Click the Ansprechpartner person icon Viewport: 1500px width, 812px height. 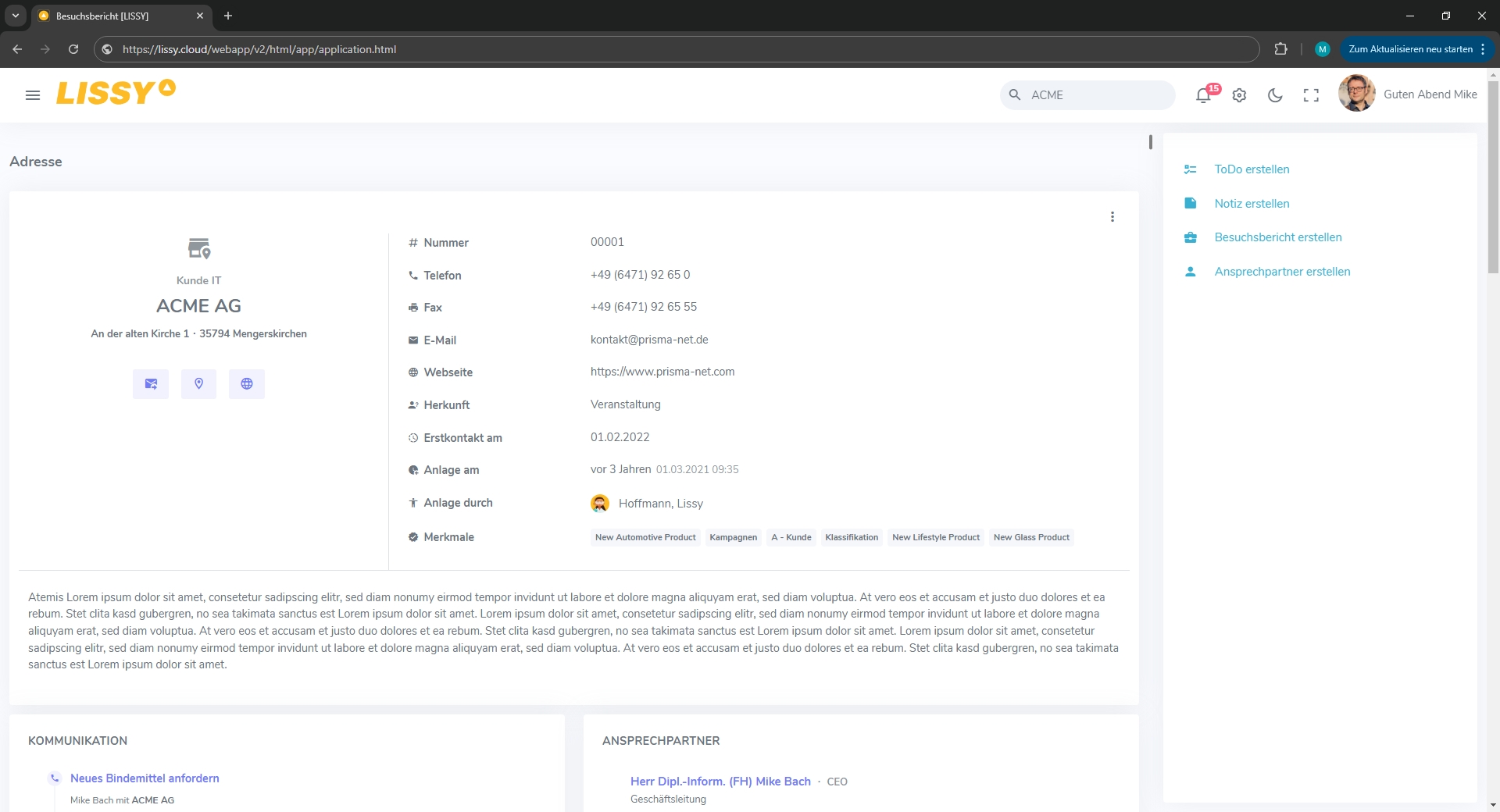(x=1191, y=272)
